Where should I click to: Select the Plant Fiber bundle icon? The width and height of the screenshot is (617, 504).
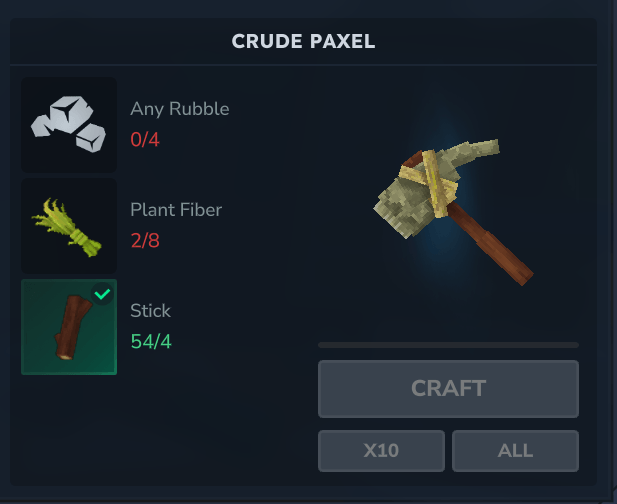click(69, 226)
